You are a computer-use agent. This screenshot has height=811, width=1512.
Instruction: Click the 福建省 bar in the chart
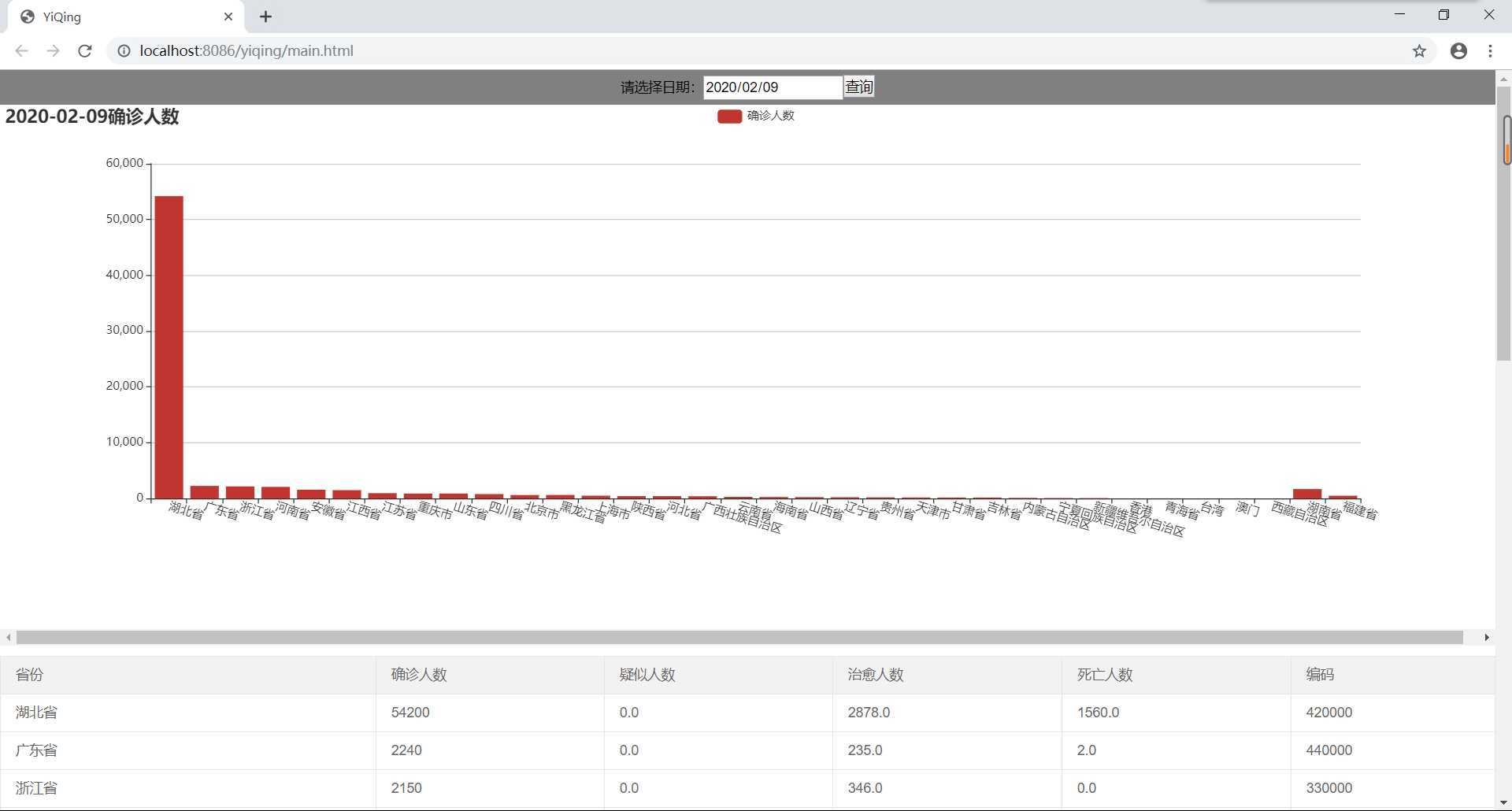[x=1343, y=497]
